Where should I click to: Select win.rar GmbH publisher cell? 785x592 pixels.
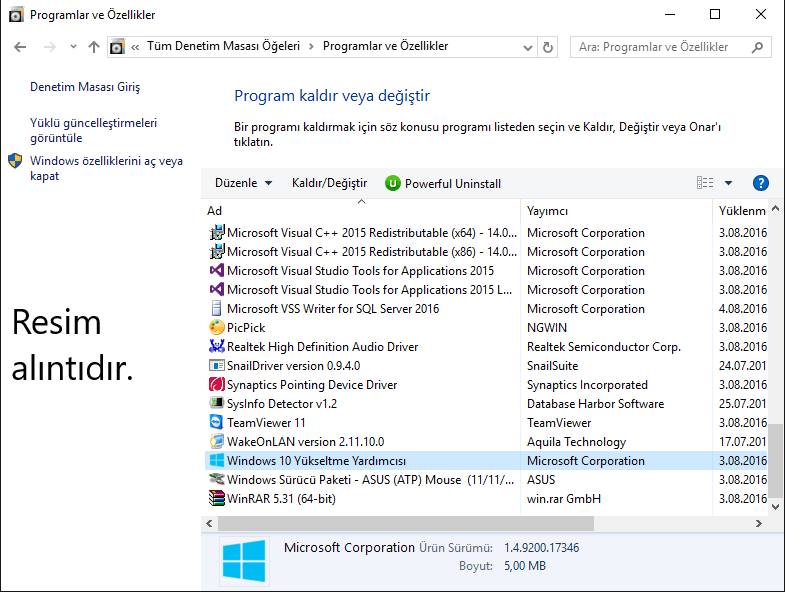tap(564, 499)
